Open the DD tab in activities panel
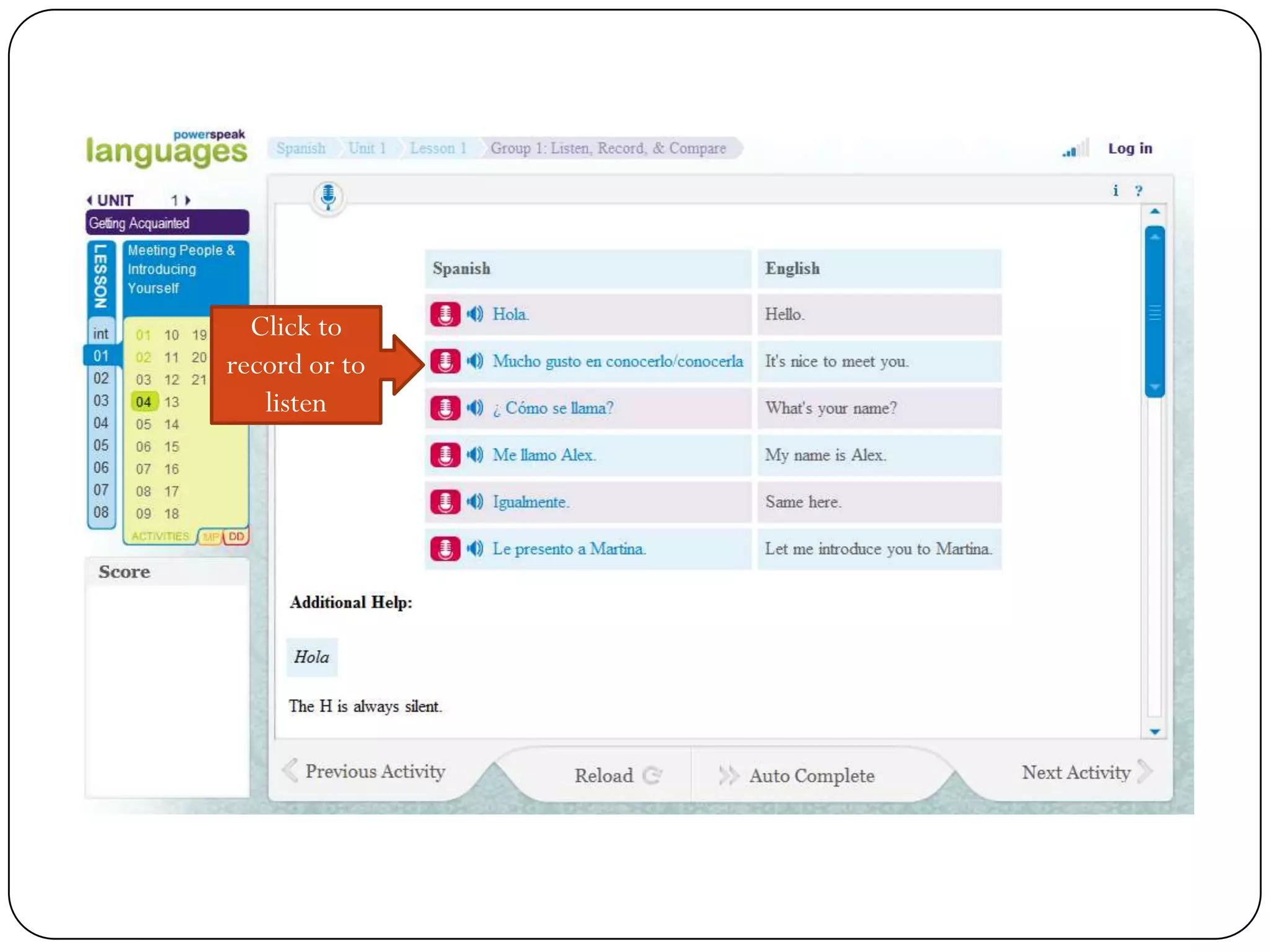 coord(236,536)
